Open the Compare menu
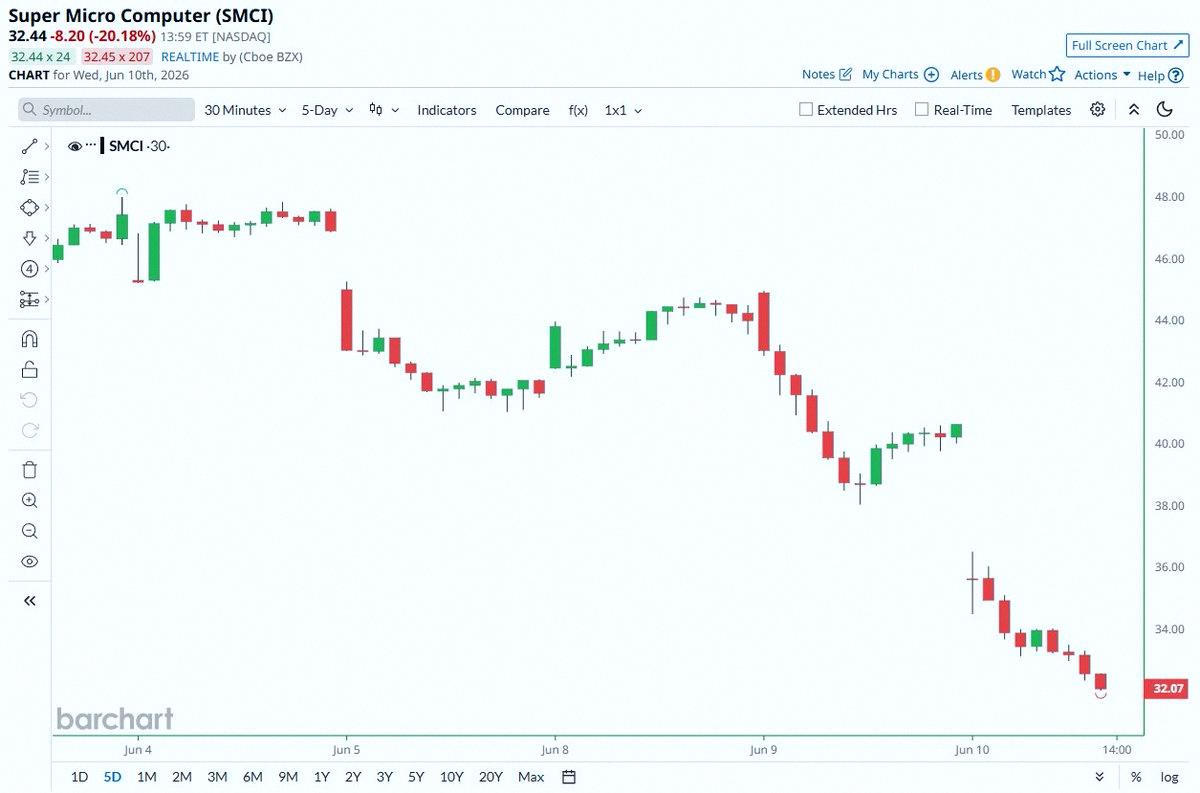 click(x=522, y=110)
